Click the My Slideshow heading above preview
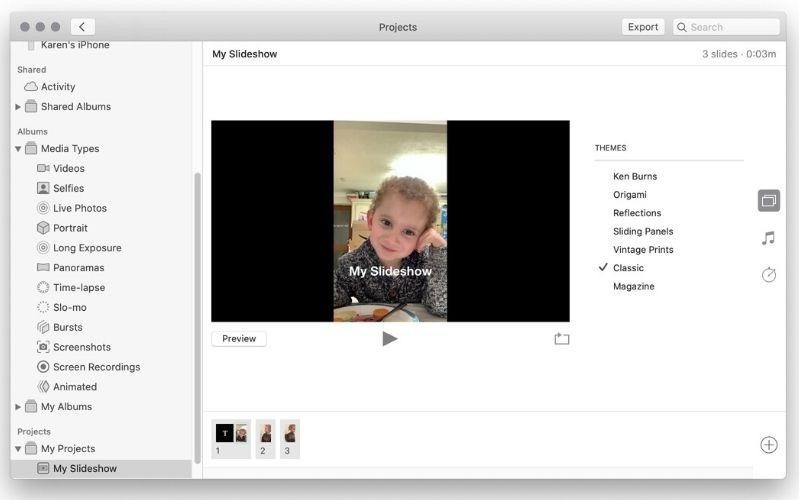Image resolution: width=799 pixels, height=500 pixels. click(x=245, y=54)
